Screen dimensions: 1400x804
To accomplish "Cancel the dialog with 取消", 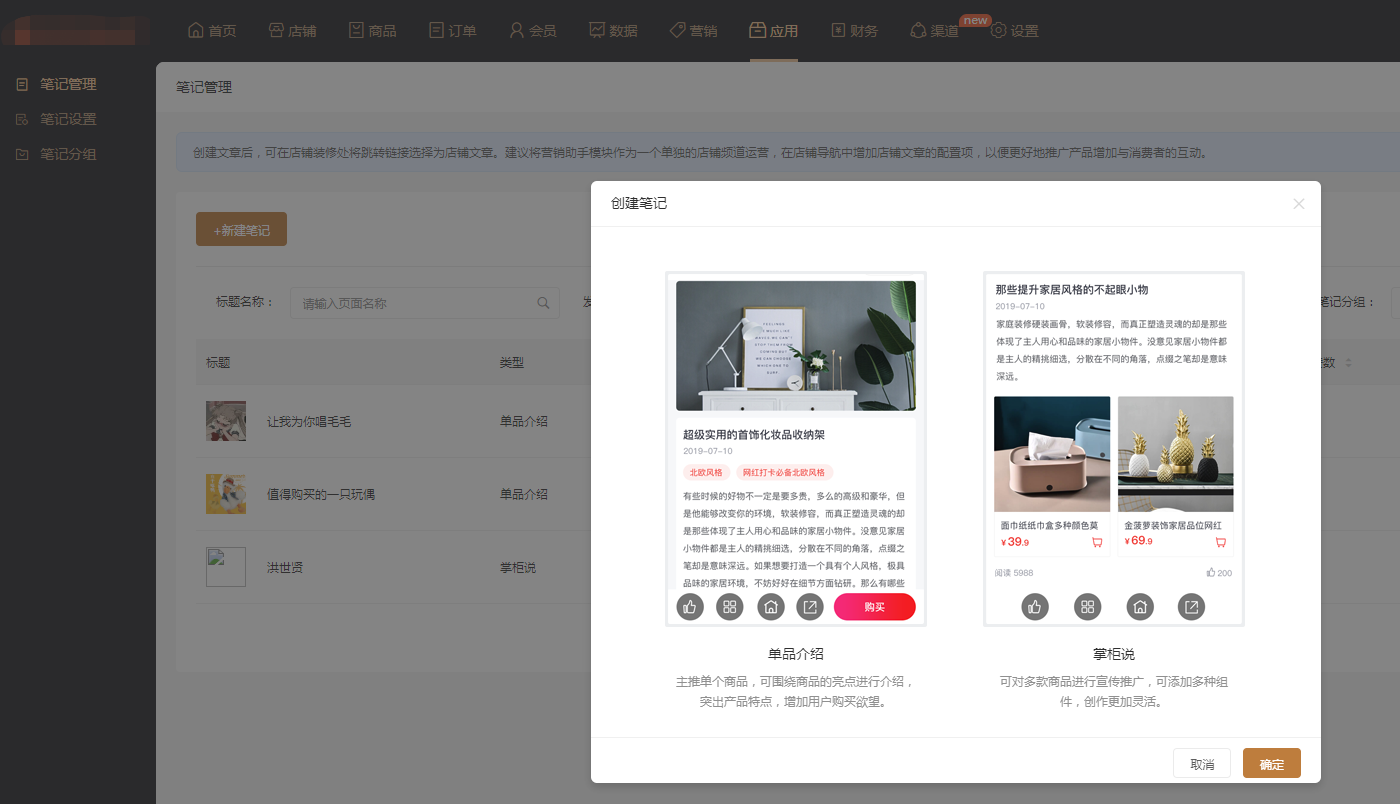I will pyautogui.click(x=1202, y=764).
